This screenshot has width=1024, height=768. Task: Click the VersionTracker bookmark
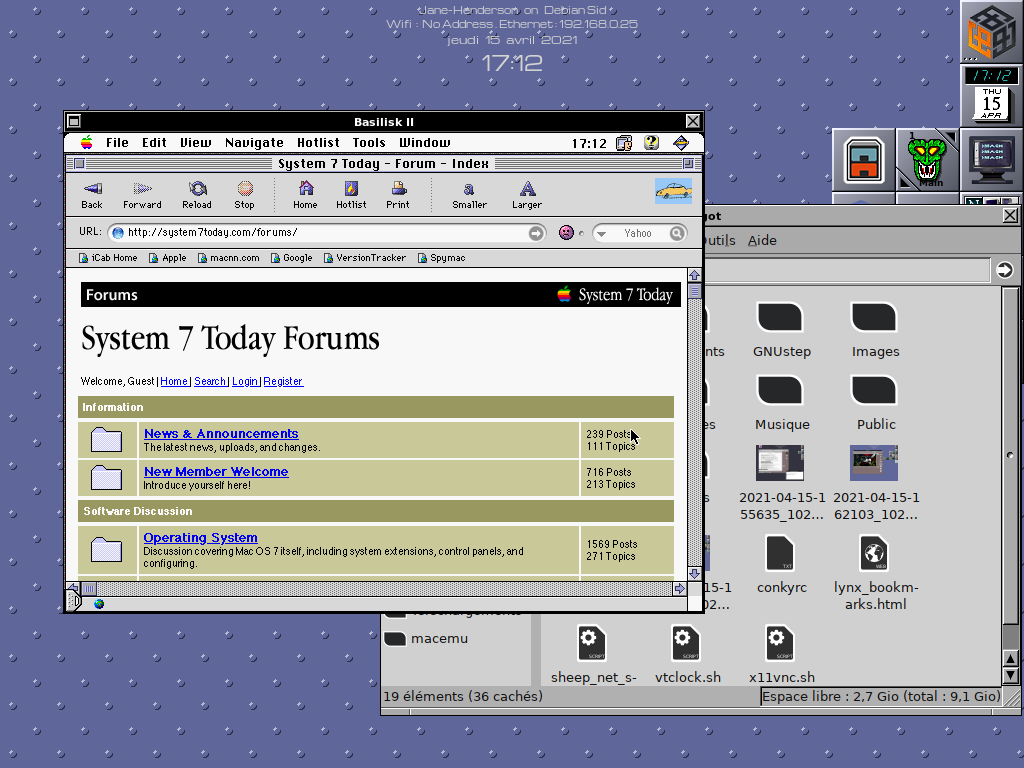364,258
